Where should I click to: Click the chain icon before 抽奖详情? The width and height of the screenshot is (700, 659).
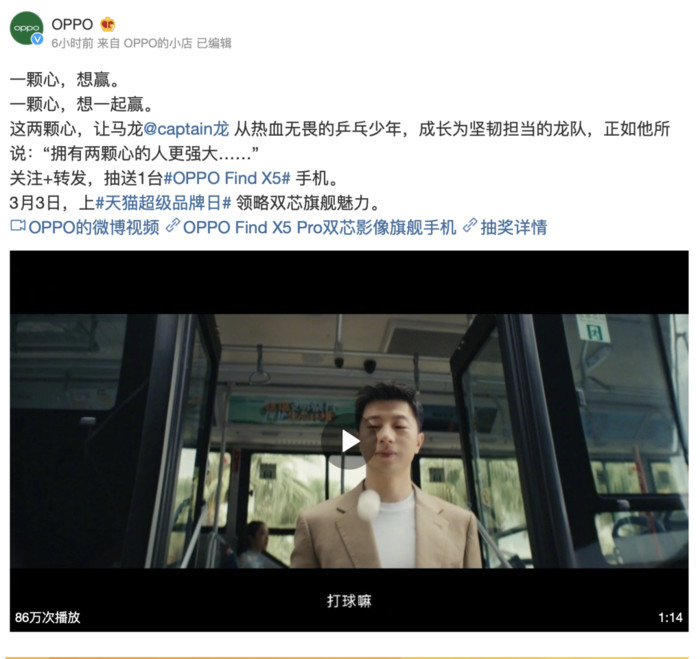(470, 225)
